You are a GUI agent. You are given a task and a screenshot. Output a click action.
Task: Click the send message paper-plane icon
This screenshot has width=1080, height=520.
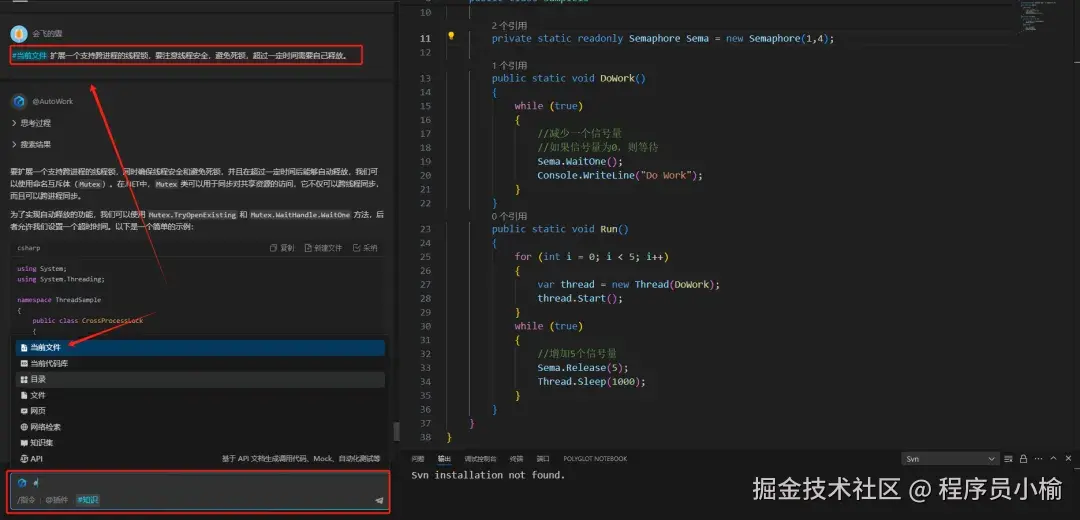(x=379, y=500)
